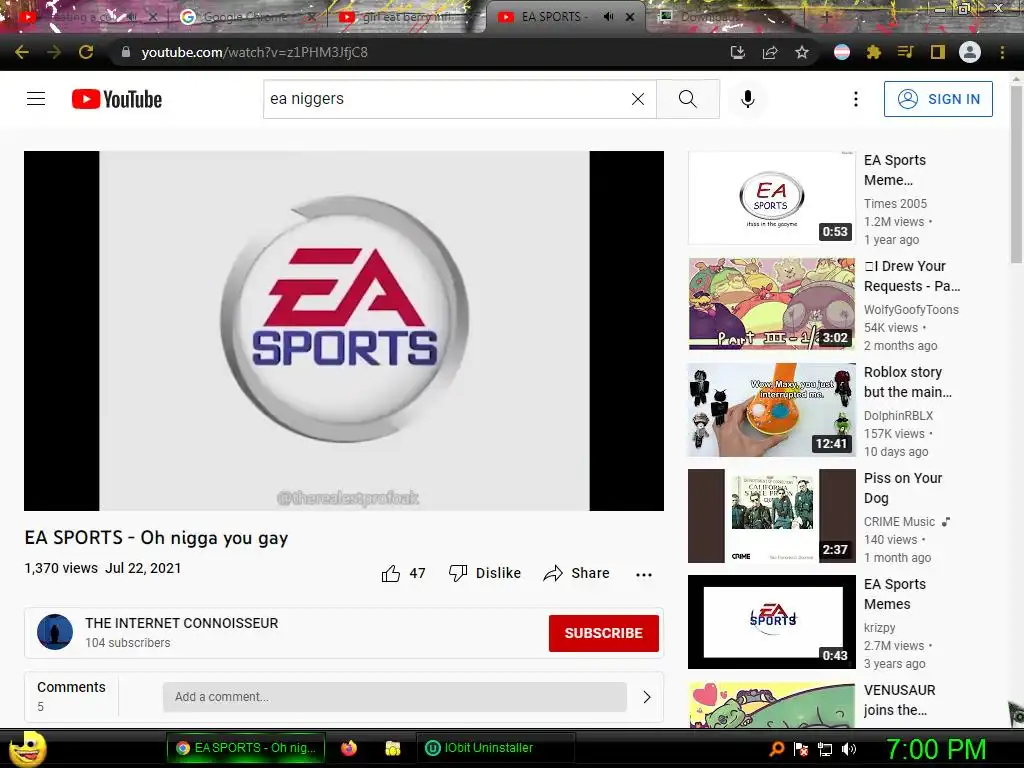Click the striped flag extension icon
1024x768 pixels.
[842, 52]
